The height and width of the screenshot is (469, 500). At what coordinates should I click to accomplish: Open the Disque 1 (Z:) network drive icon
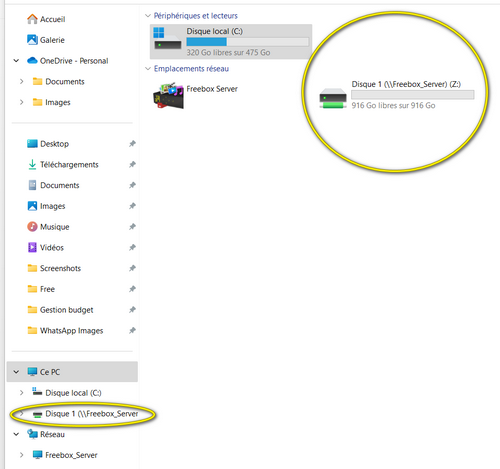333,98
